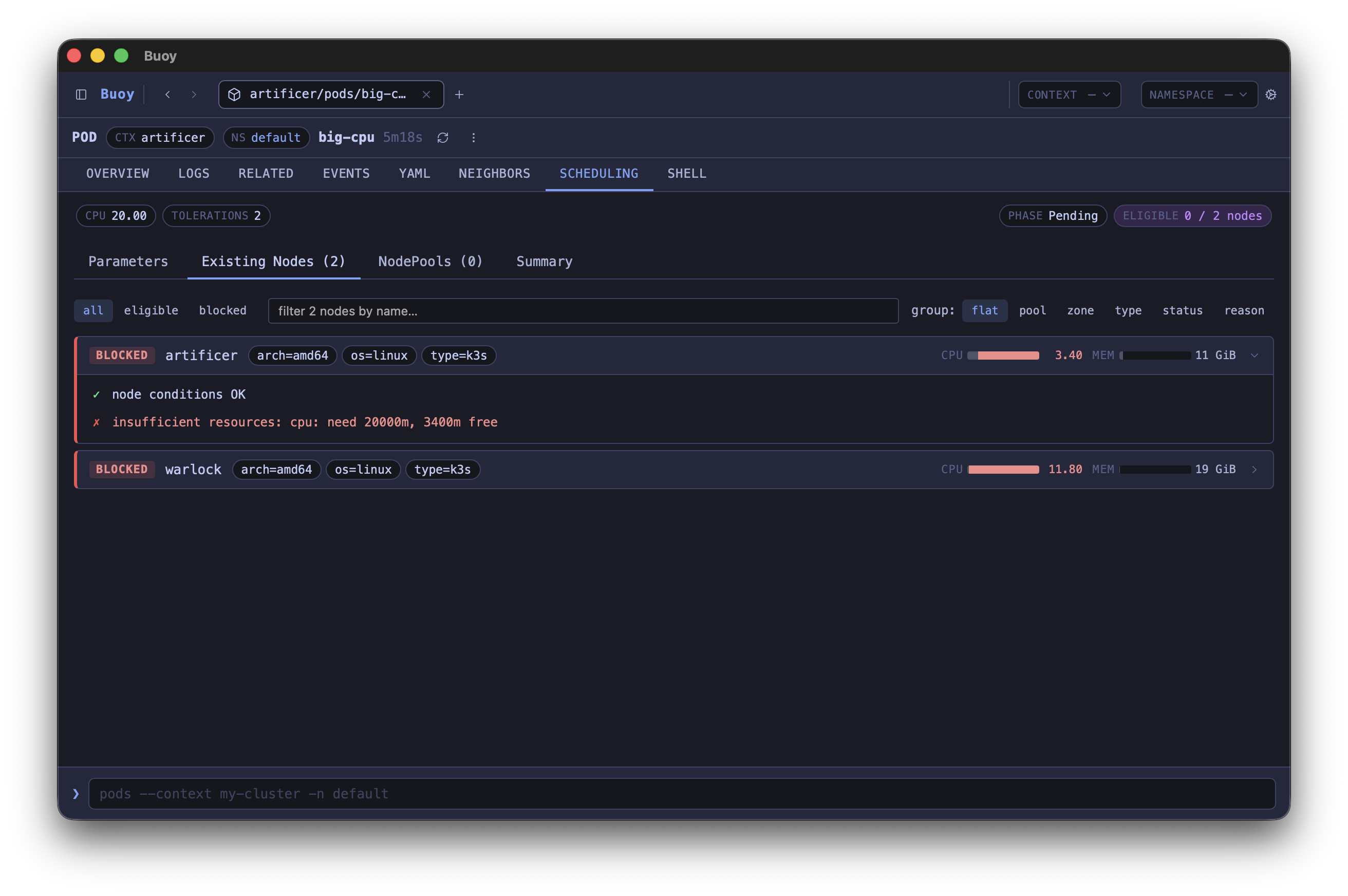Viewport: 1348px width, 896px height.
Task: Click warlock's MEM usage bar
Action: 1155,469
